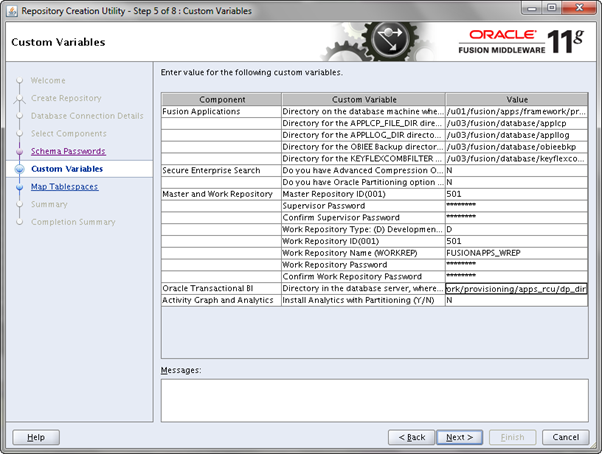Edit Install Analytics with Partitioning value N

tap(516, 300)
